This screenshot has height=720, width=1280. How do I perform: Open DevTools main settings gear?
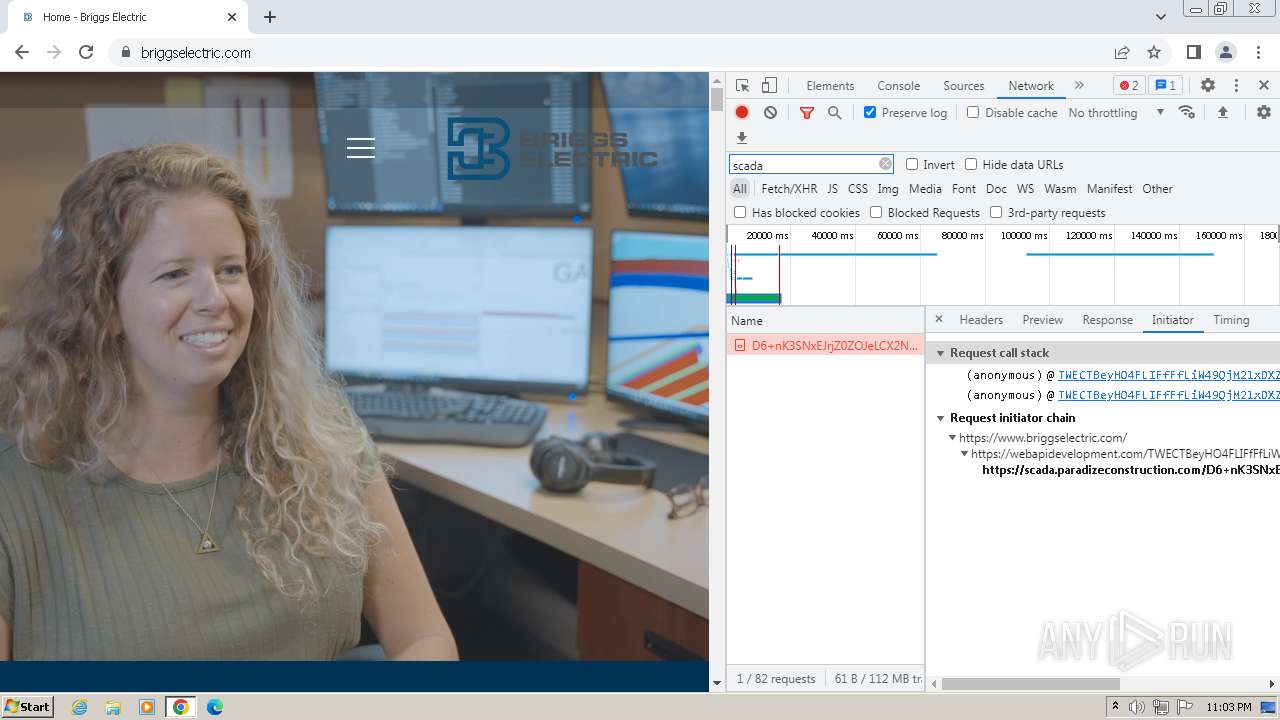coord(1208,86)
